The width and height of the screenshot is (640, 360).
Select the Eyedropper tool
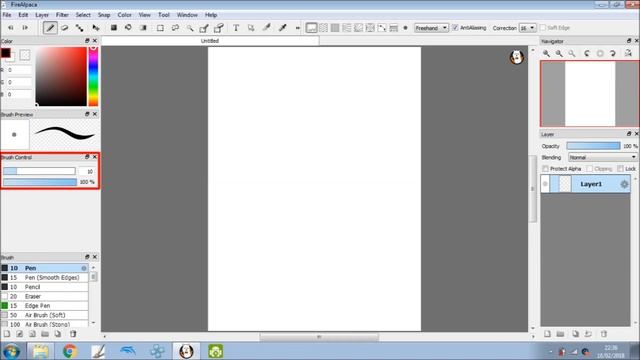point(282,28)
